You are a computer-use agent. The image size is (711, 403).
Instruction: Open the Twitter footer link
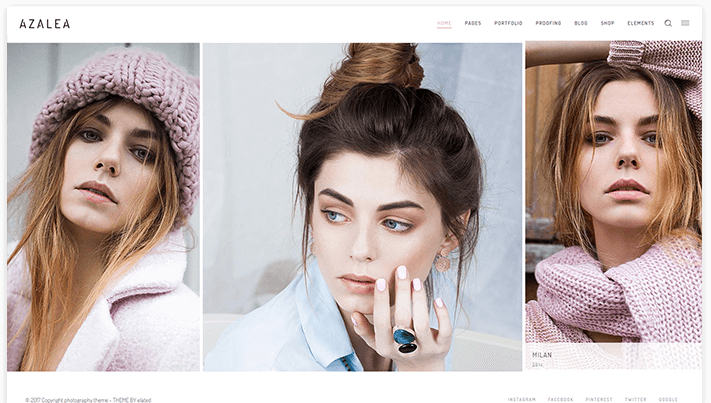click(x=635, y=399)
